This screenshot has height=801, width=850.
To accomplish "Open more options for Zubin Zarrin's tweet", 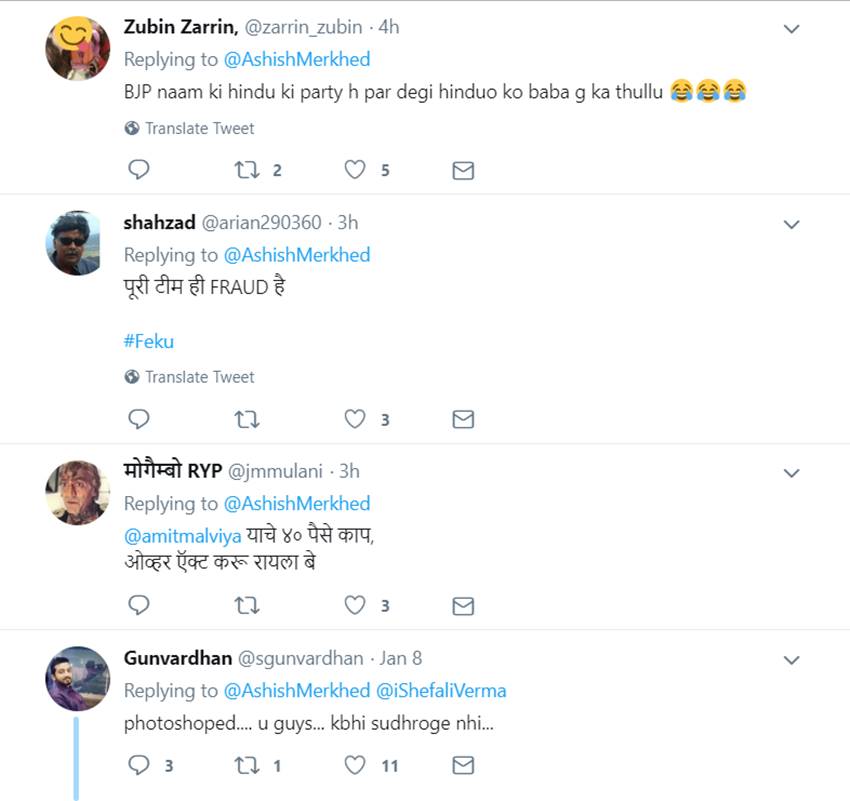I will 792,29.
